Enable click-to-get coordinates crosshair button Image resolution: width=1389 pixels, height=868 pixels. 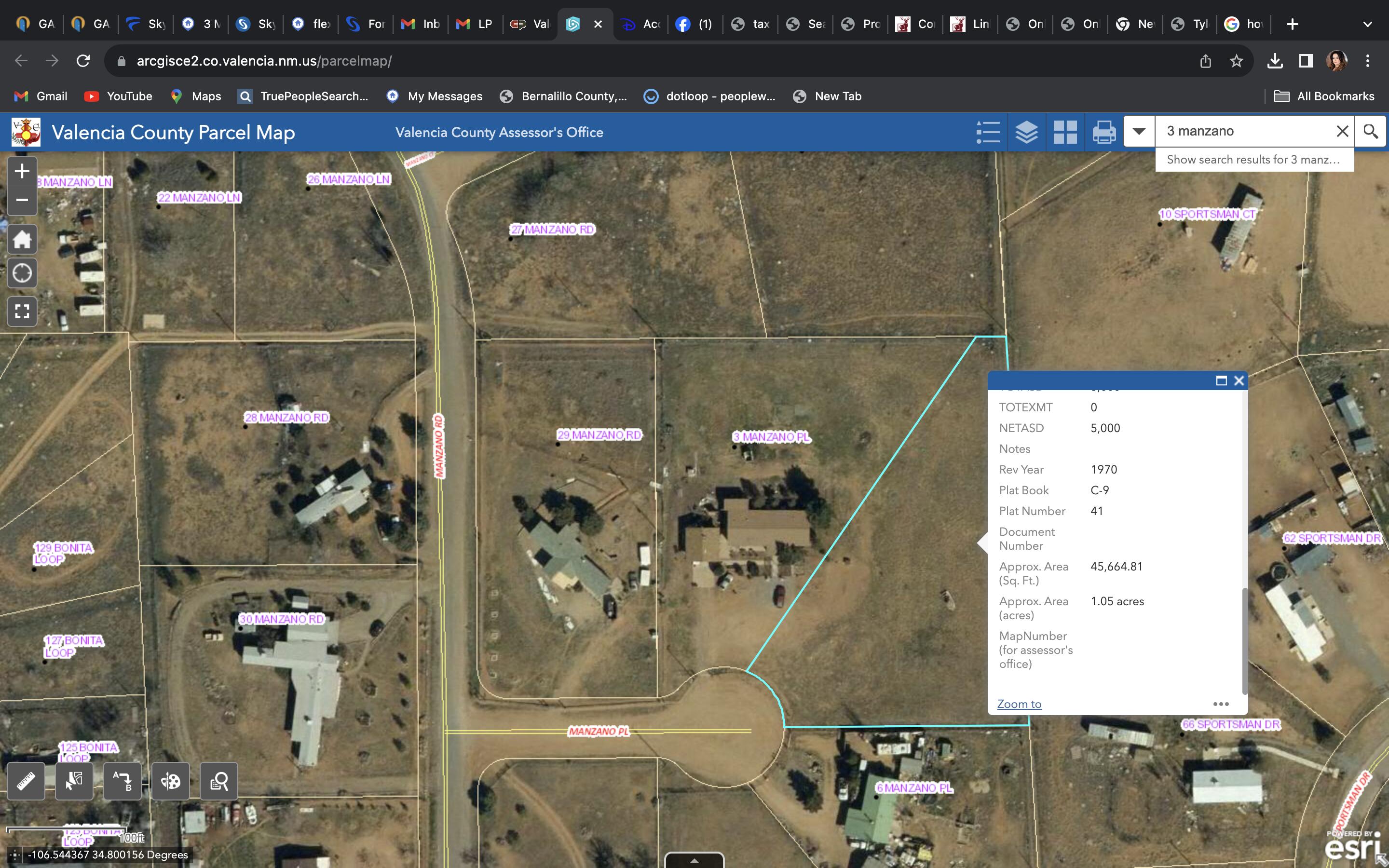point(15,855)
